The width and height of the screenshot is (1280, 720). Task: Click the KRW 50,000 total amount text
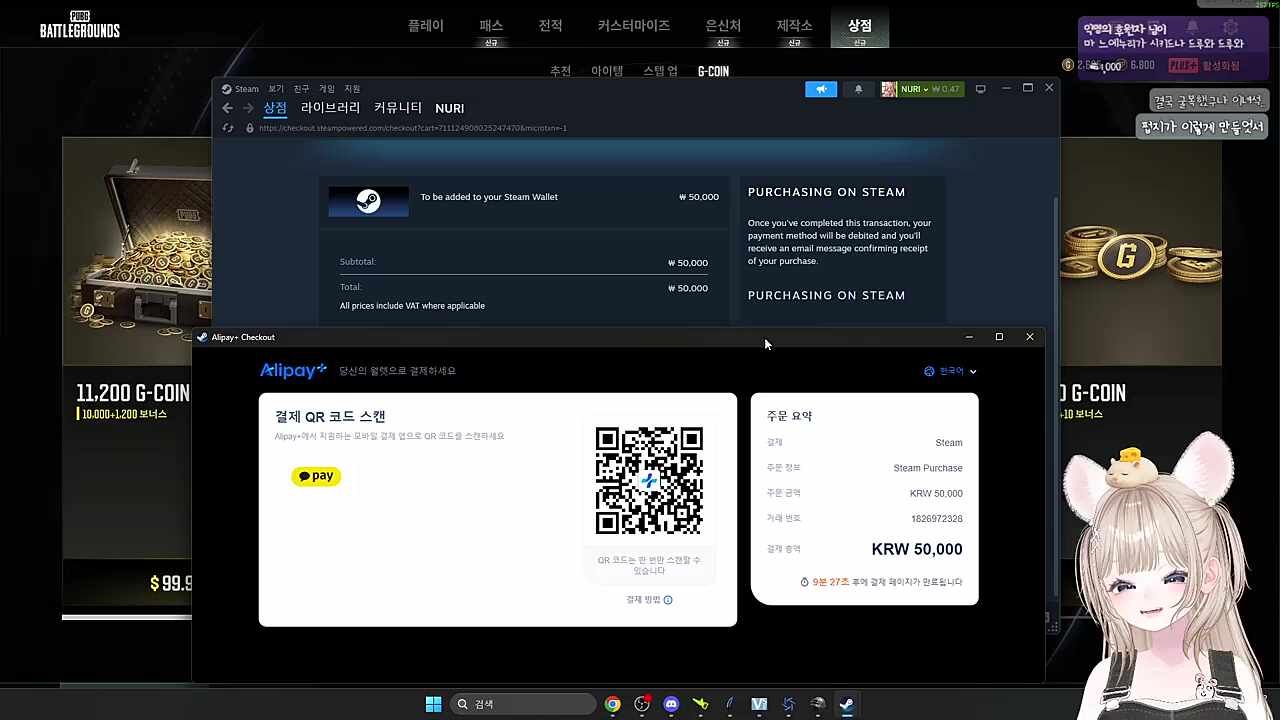(917, 549)
